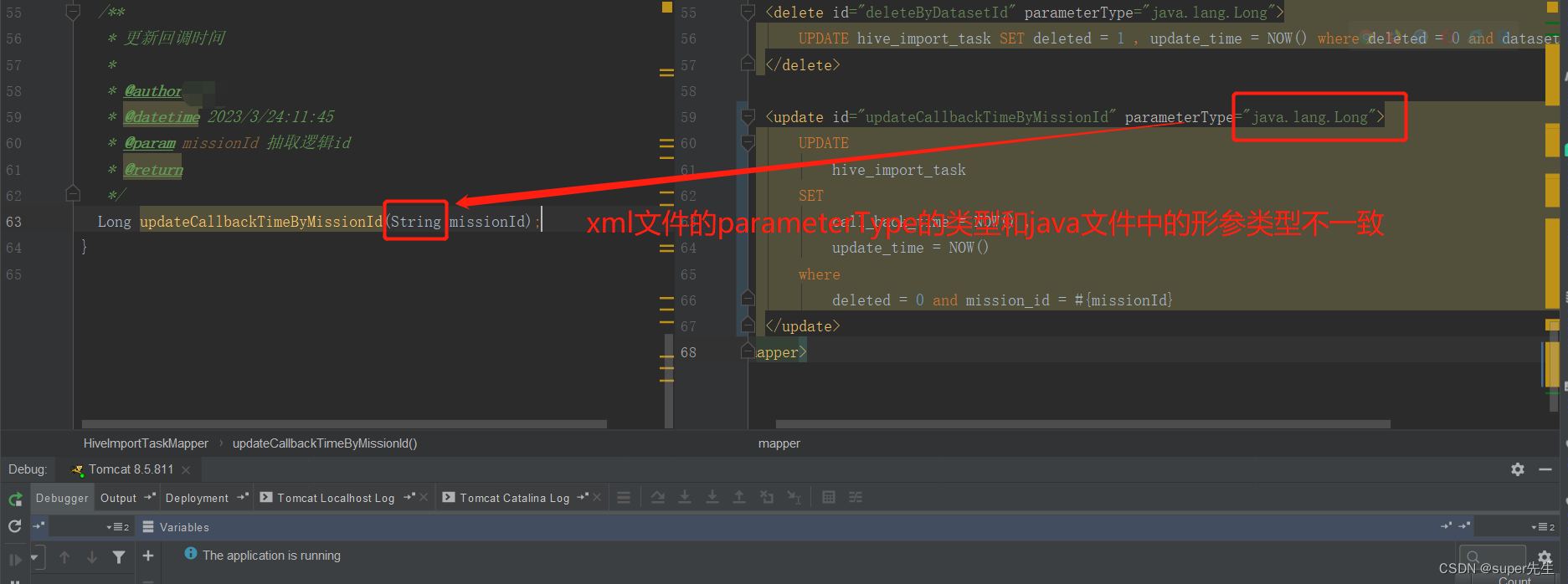1568x584 pixels.
Task: Click the hive_import_task table name line 61
Action: tap(898, 170)
